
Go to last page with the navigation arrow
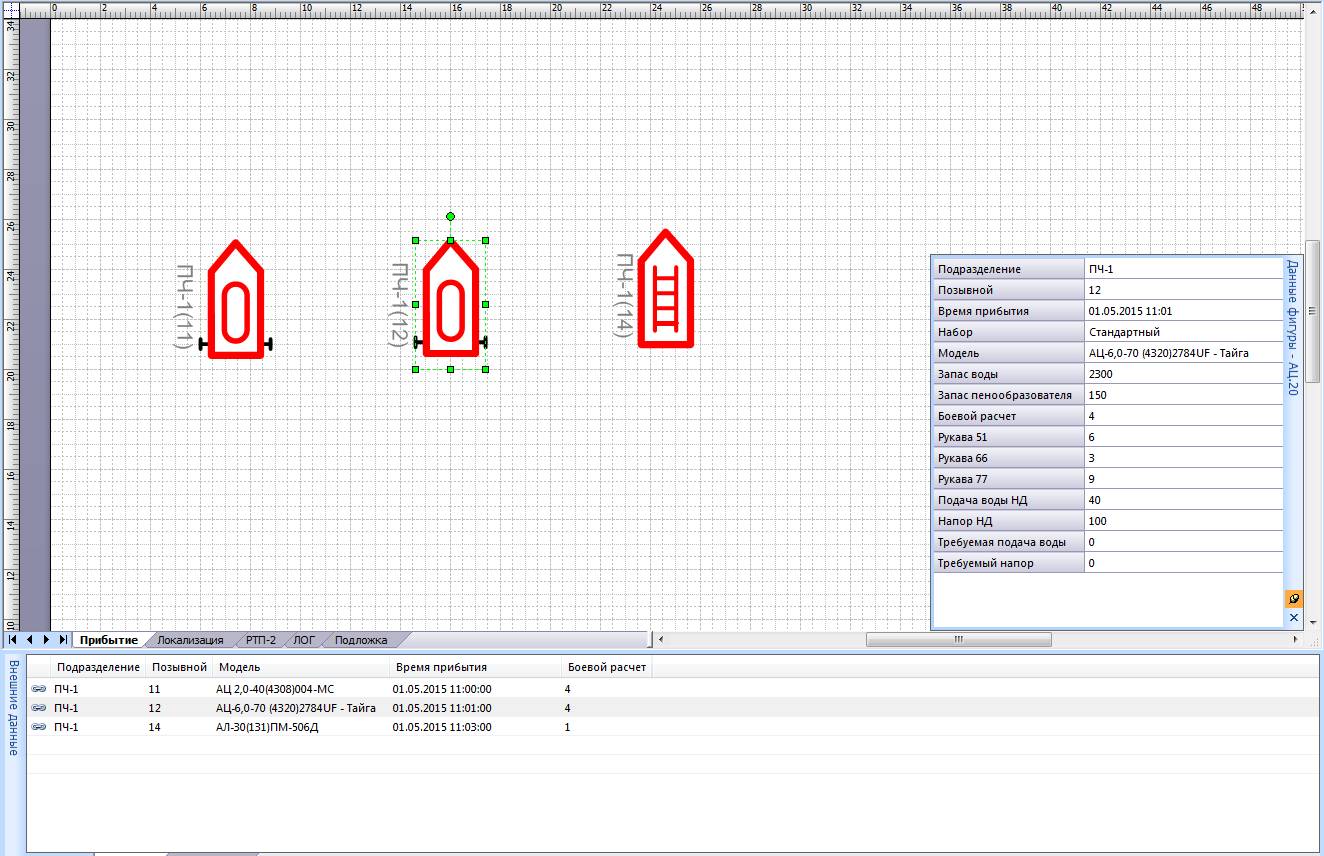coord(63,639)
